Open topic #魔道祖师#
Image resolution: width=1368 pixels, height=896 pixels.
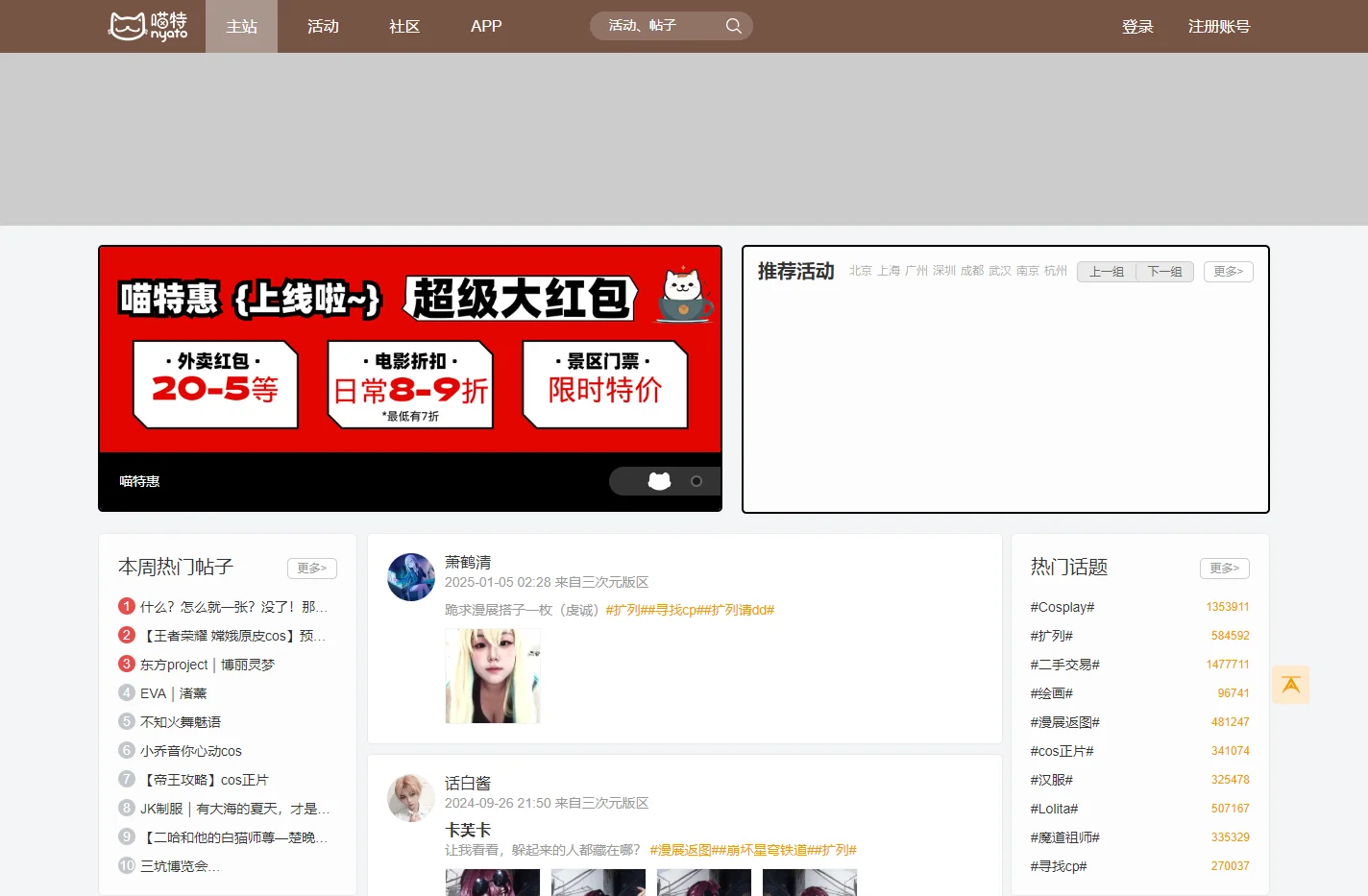click(x=1064, y=837)
